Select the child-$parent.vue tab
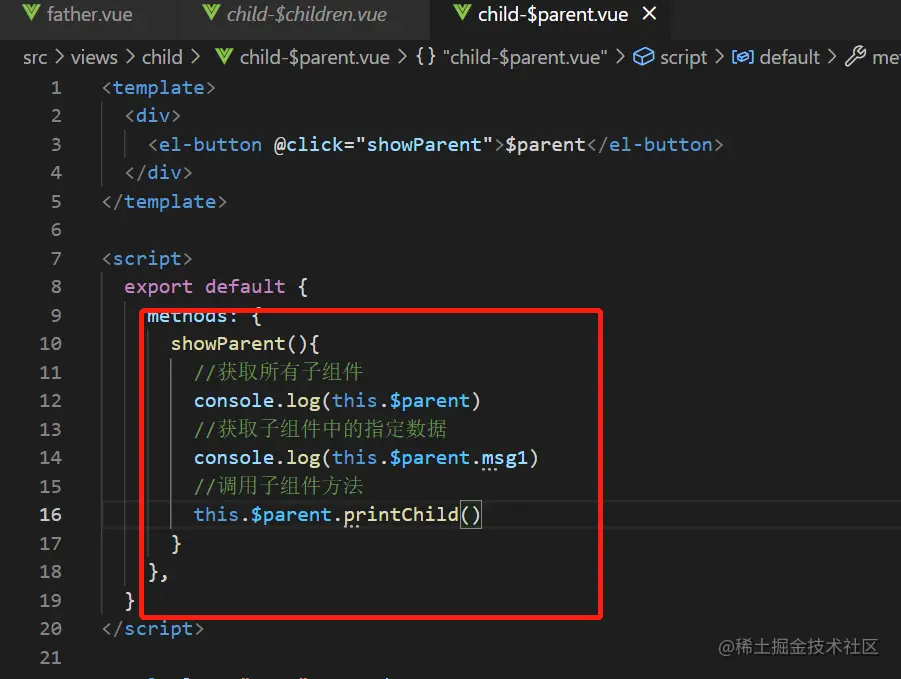 click(x=552, y=14)
